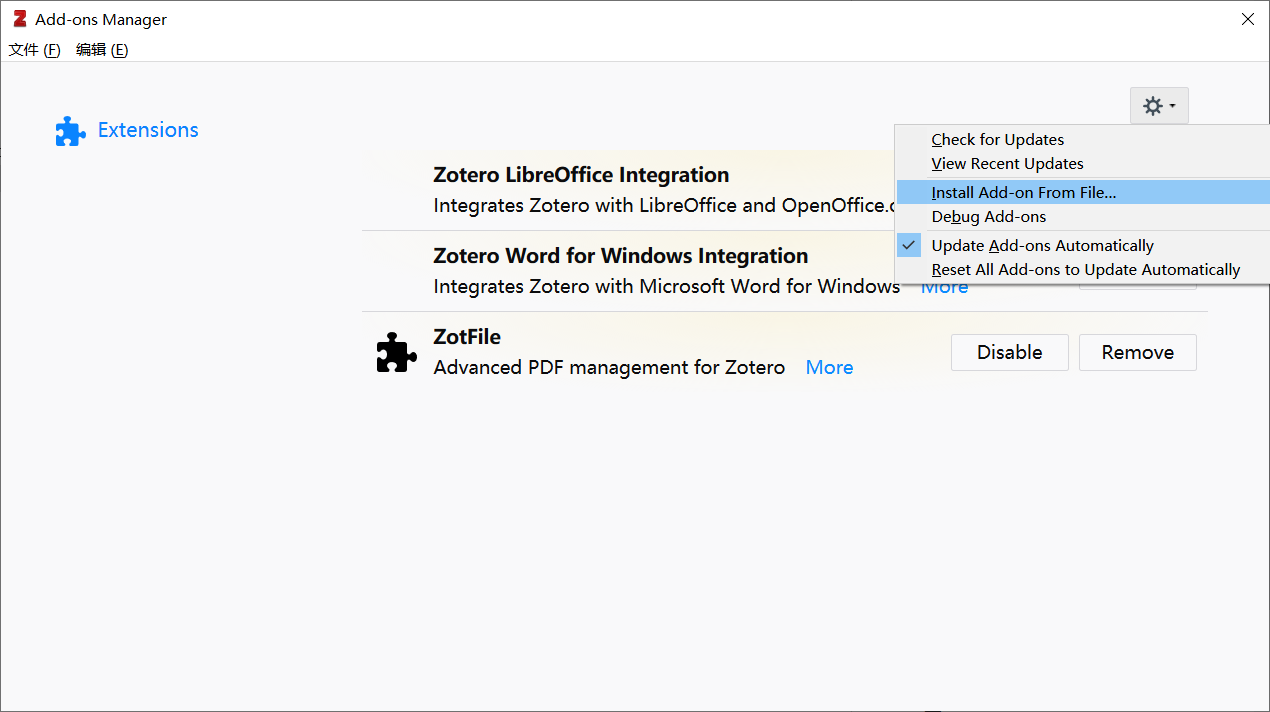Open the More link for ZotFile
Image resolution: width=1270 pixels, height=712 pixels.
tap(829, 367)
